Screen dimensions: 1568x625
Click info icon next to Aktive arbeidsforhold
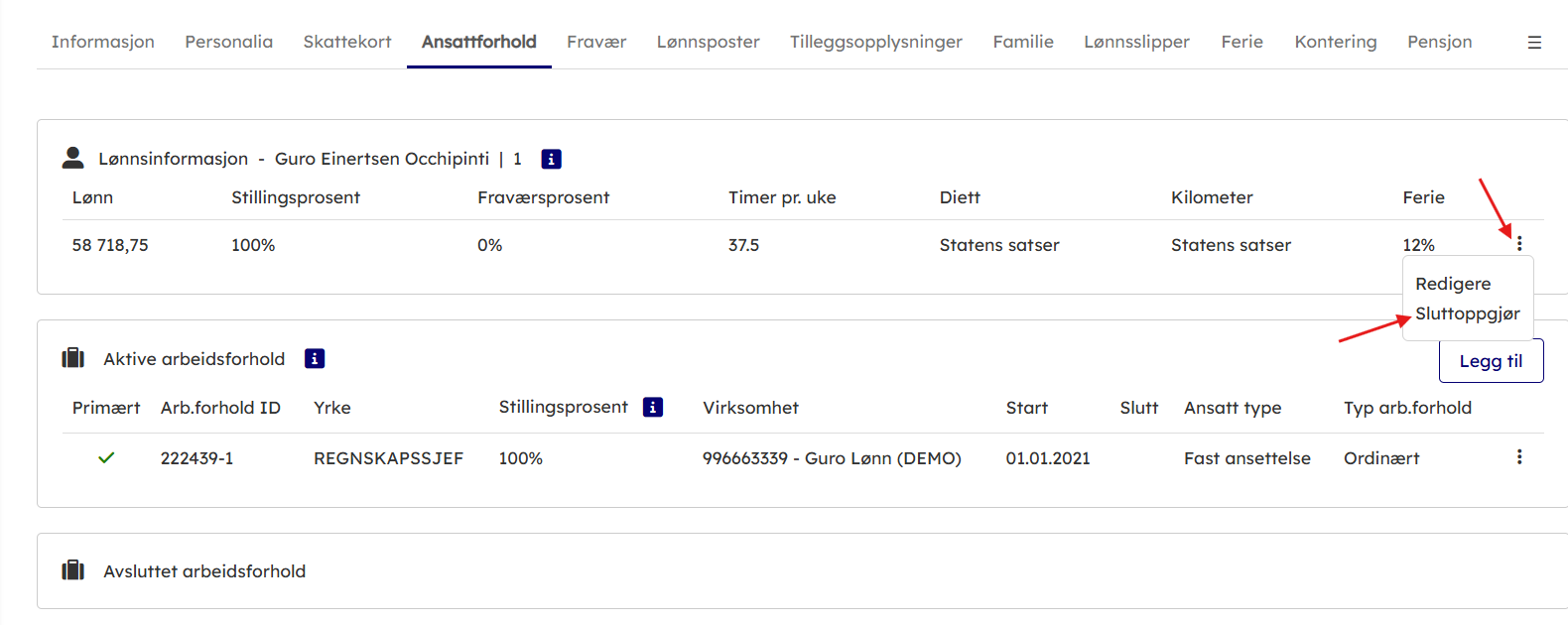(315, 359)
